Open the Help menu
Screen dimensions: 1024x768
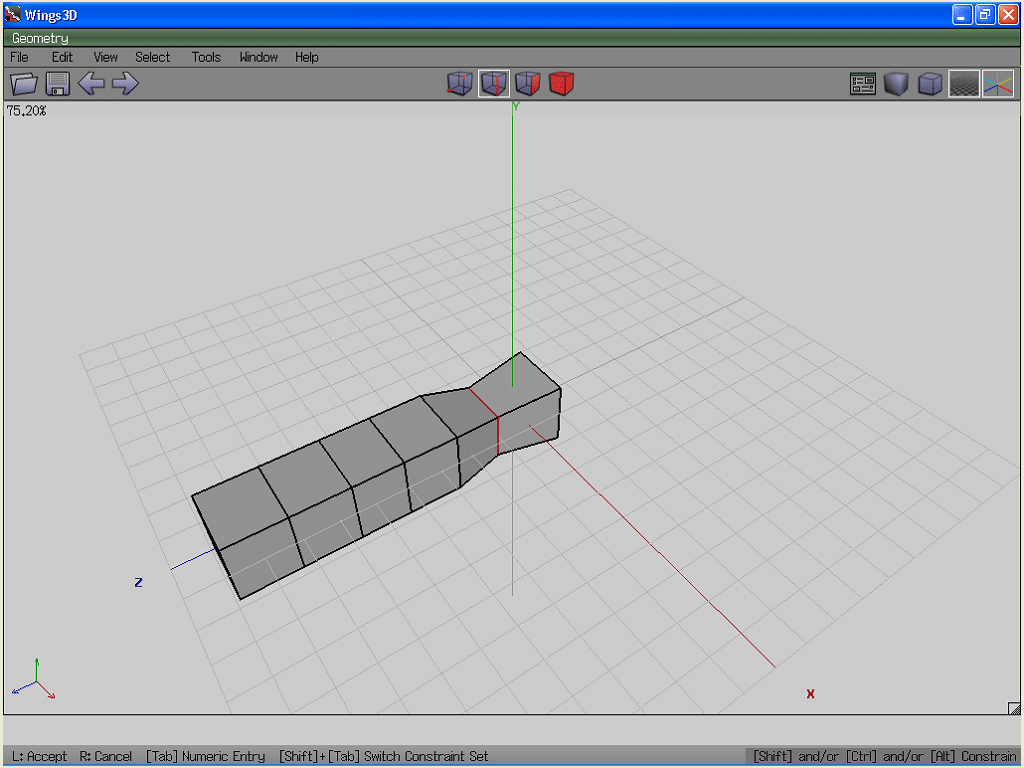(x=306, y=57)
